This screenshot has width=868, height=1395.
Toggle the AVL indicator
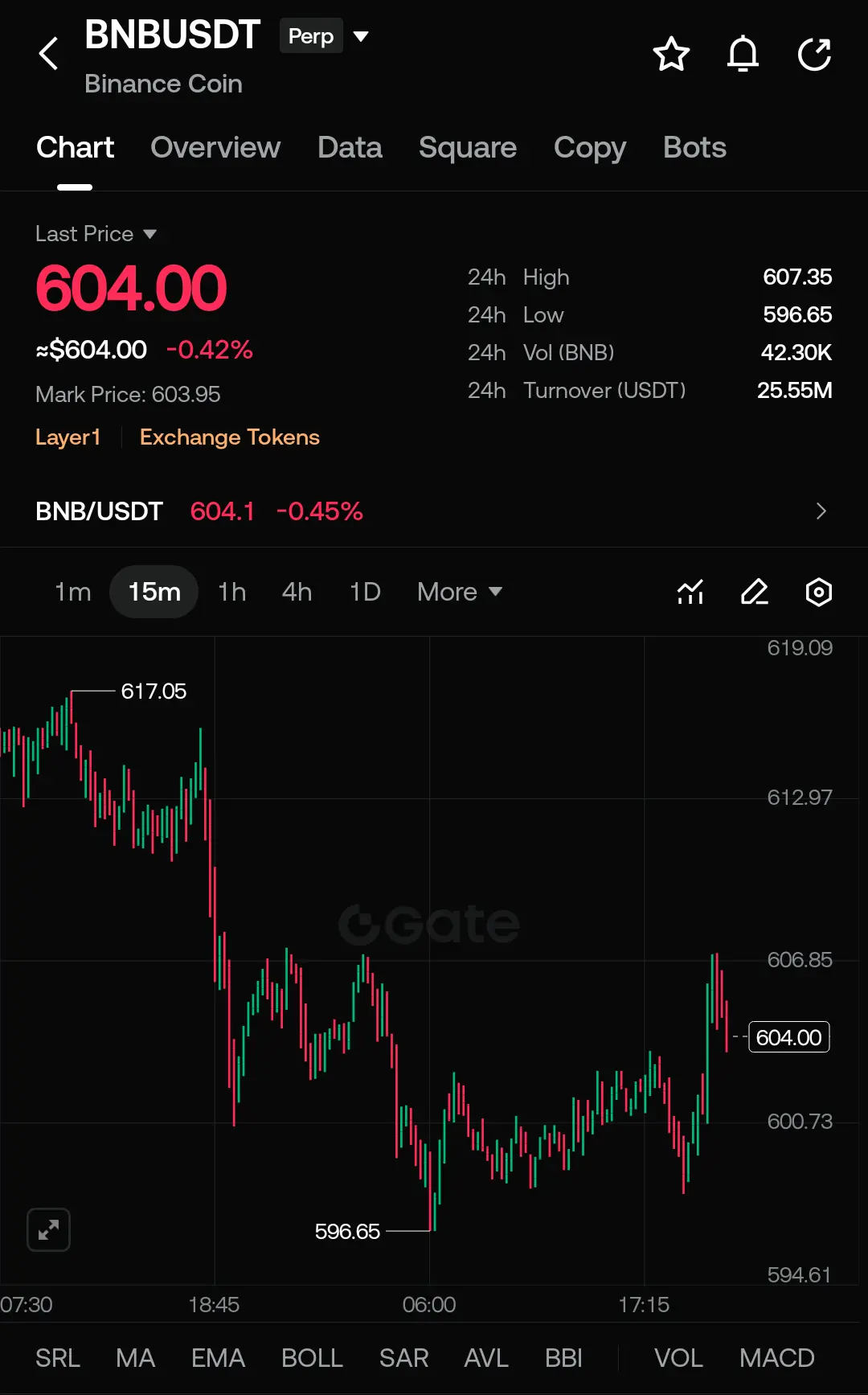point(486,1358)
